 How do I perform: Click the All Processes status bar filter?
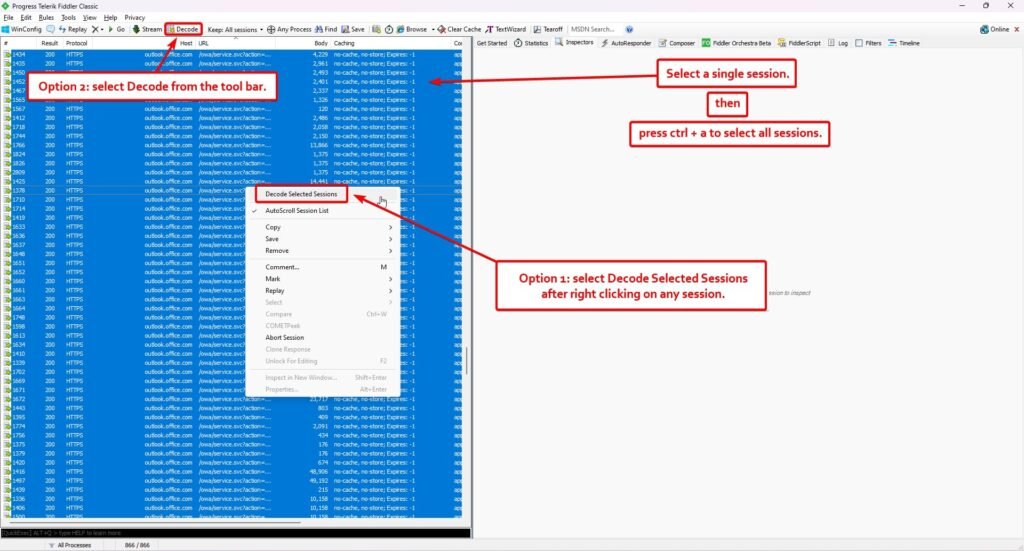pyautogui.click(x=71, y=545)
